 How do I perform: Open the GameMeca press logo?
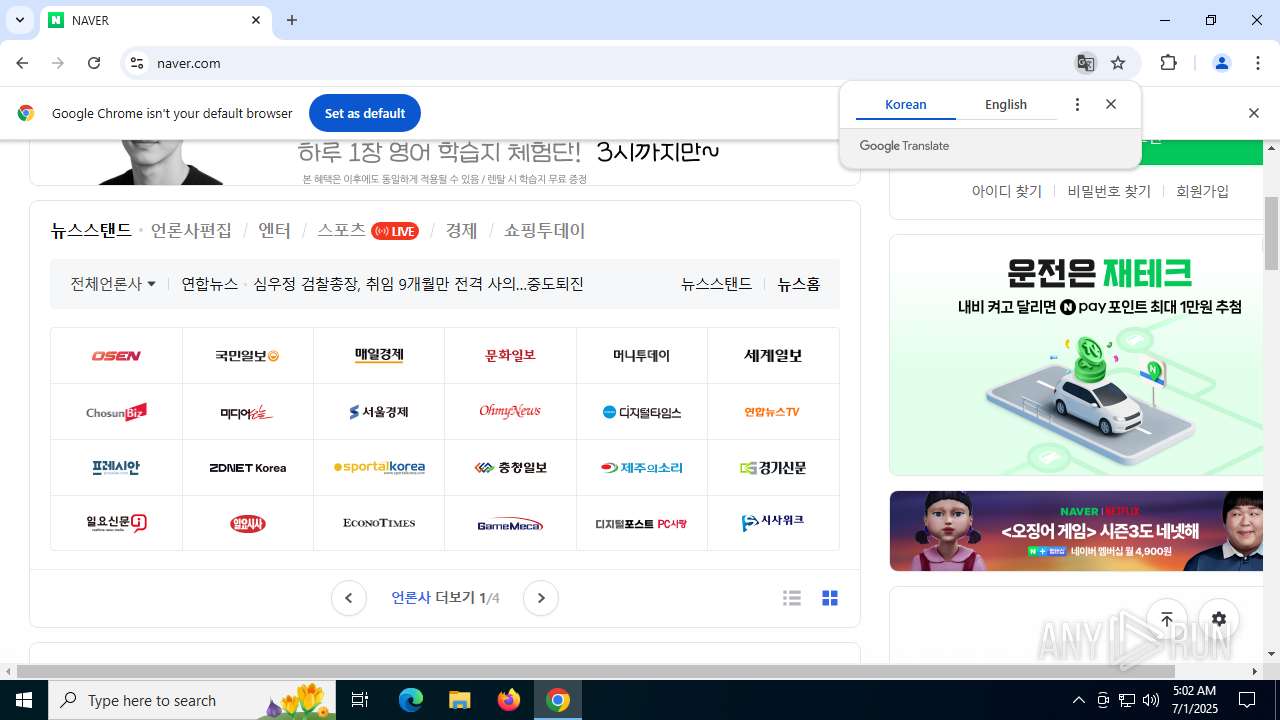[x=510, y=523]
